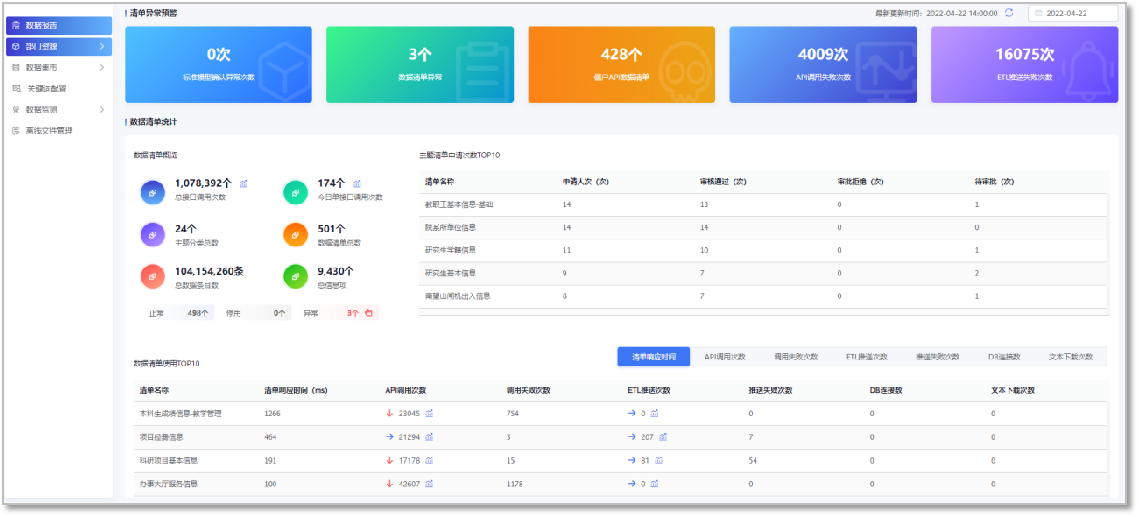Click the red down arrow beside 23045

coord(389,413)
